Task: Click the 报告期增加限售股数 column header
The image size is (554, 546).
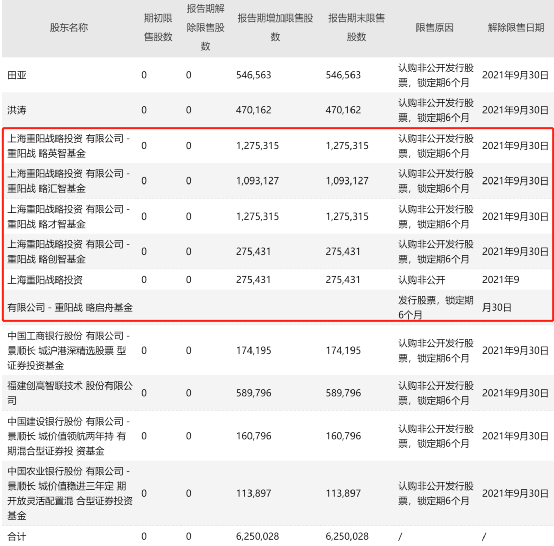Action: tap(275, 28)
